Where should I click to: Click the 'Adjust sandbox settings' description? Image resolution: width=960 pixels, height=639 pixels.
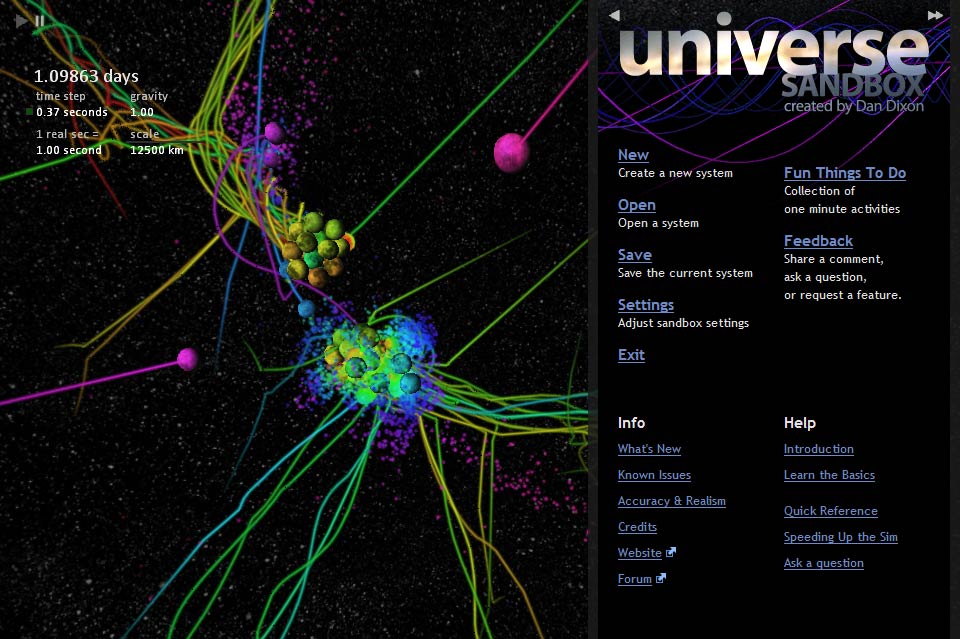click(x=683, y=323)
